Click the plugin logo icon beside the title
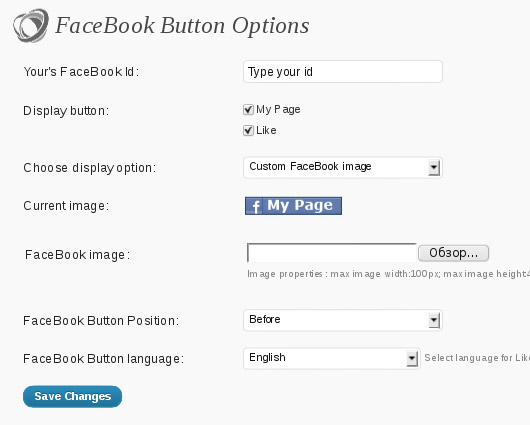The image size is (530, 425). click(30, 26)
